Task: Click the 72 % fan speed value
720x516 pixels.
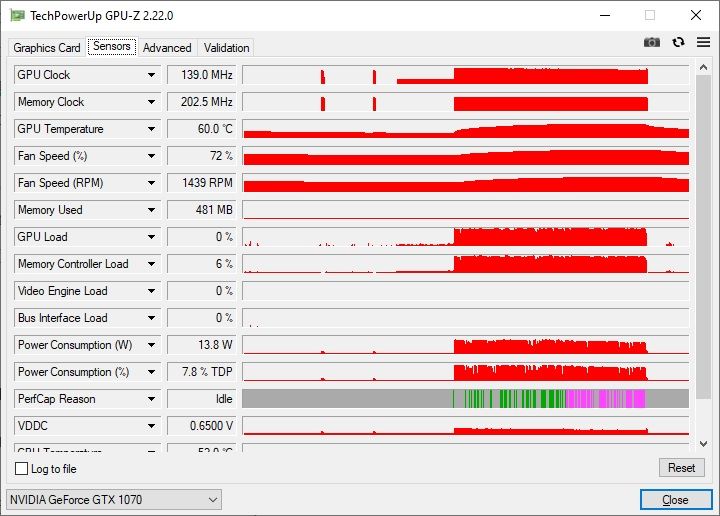Action: [x=202, y=156]
